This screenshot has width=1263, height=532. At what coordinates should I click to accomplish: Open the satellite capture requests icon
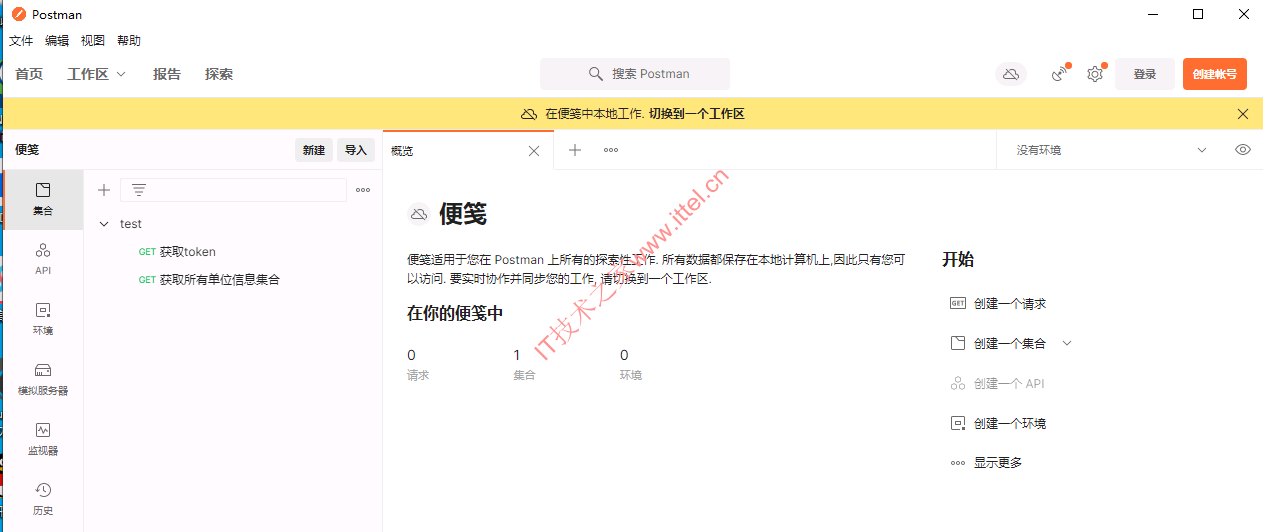1060,74
